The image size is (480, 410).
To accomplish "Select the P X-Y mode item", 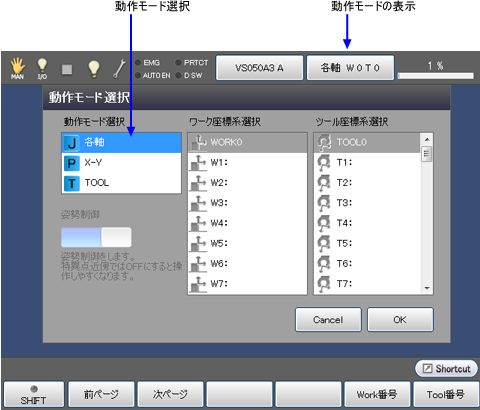I will [121, 163].
